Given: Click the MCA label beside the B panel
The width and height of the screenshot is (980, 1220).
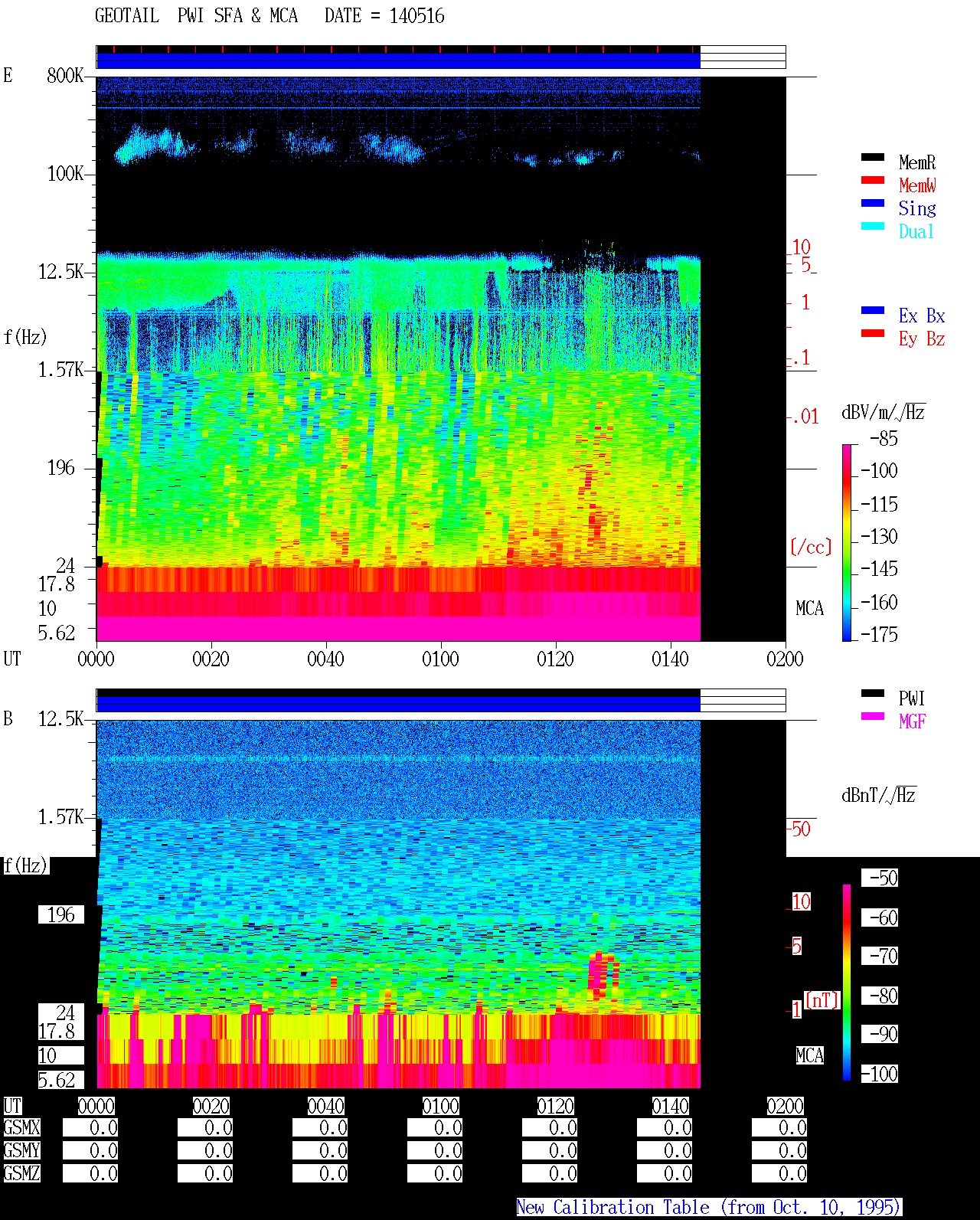Looking at the screenshot, I should (x=809, y=1055).
